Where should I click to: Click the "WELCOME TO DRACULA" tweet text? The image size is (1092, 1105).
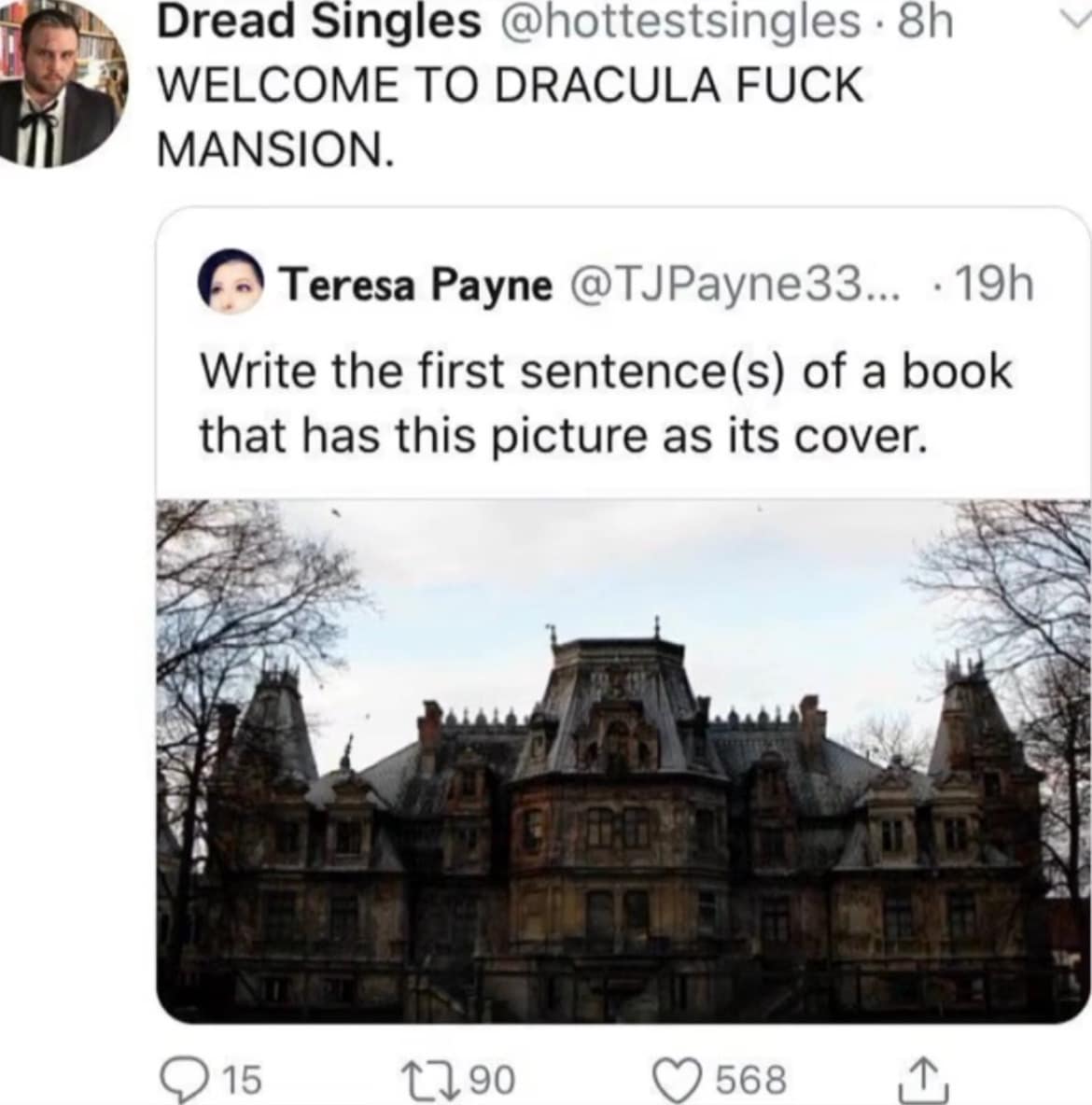click(x=510, y=85)
